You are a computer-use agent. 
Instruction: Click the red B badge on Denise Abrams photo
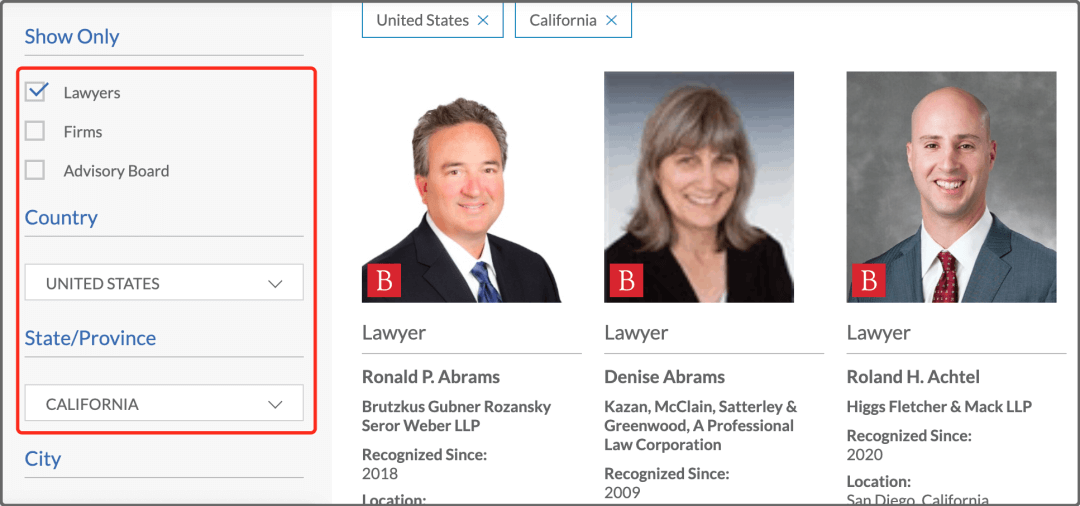[x=626, y=280]
